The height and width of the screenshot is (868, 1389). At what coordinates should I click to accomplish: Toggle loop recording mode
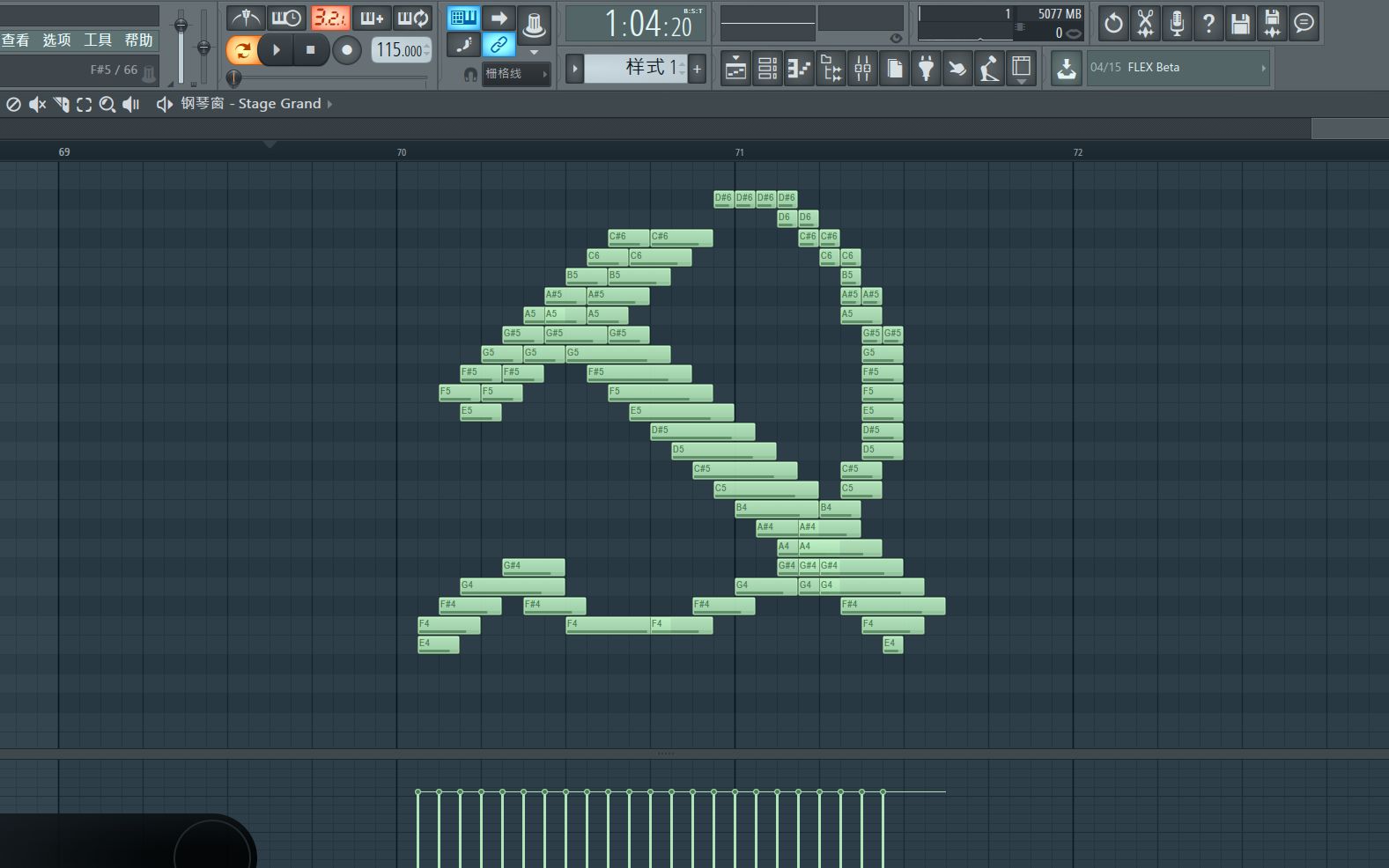(412, 18)
